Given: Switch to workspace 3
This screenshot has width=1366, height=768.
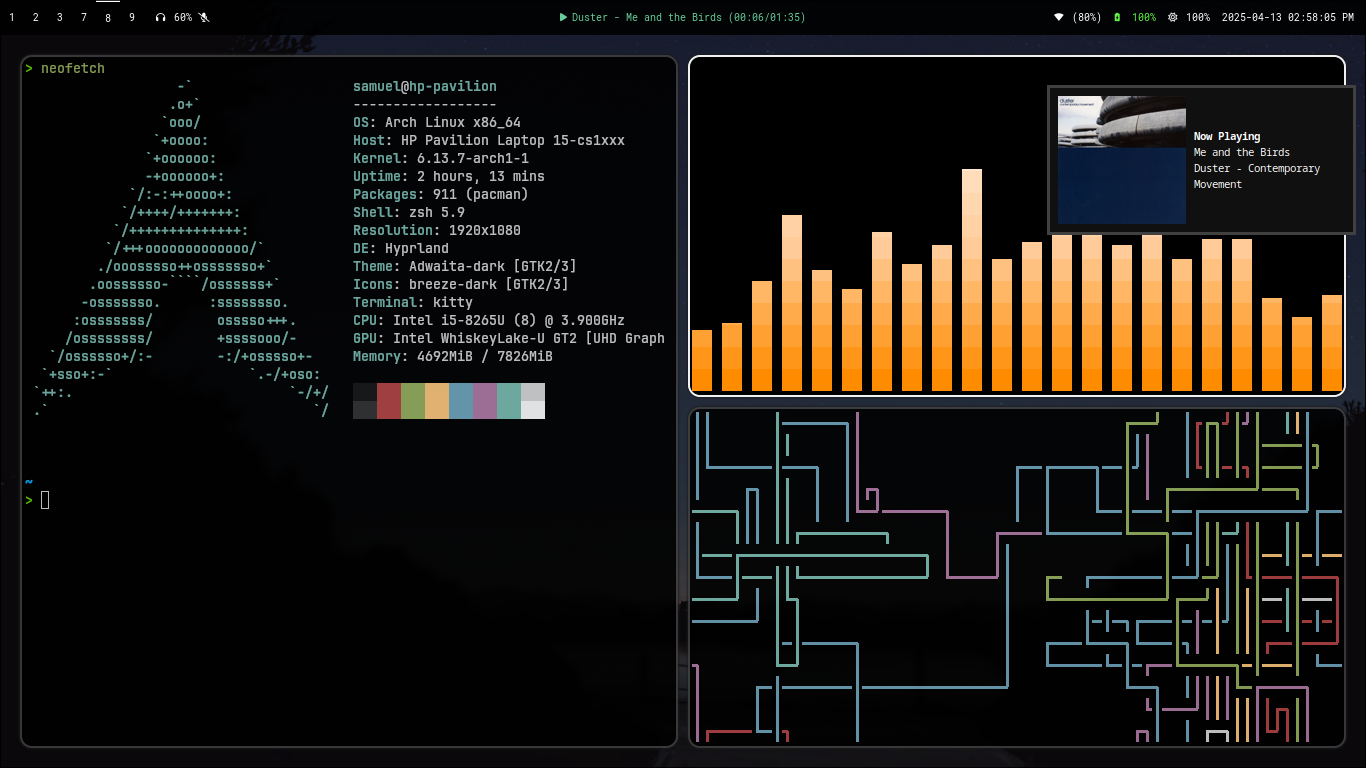Looking at the screenshot, I should pyautogui.click(x=60, y=17).
